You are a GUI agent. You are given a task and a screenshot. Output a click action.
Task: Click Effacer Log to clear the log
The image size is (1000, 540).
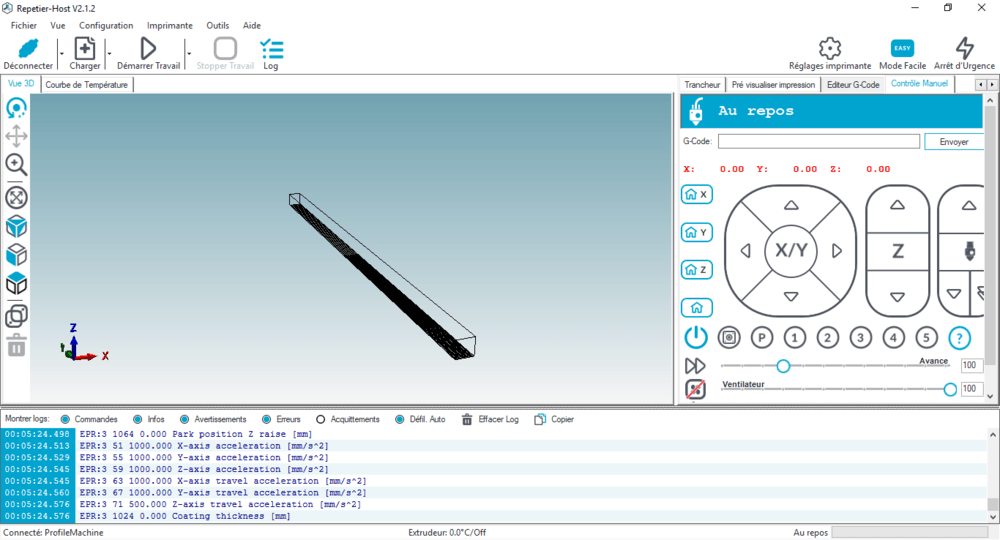[490, 420]
